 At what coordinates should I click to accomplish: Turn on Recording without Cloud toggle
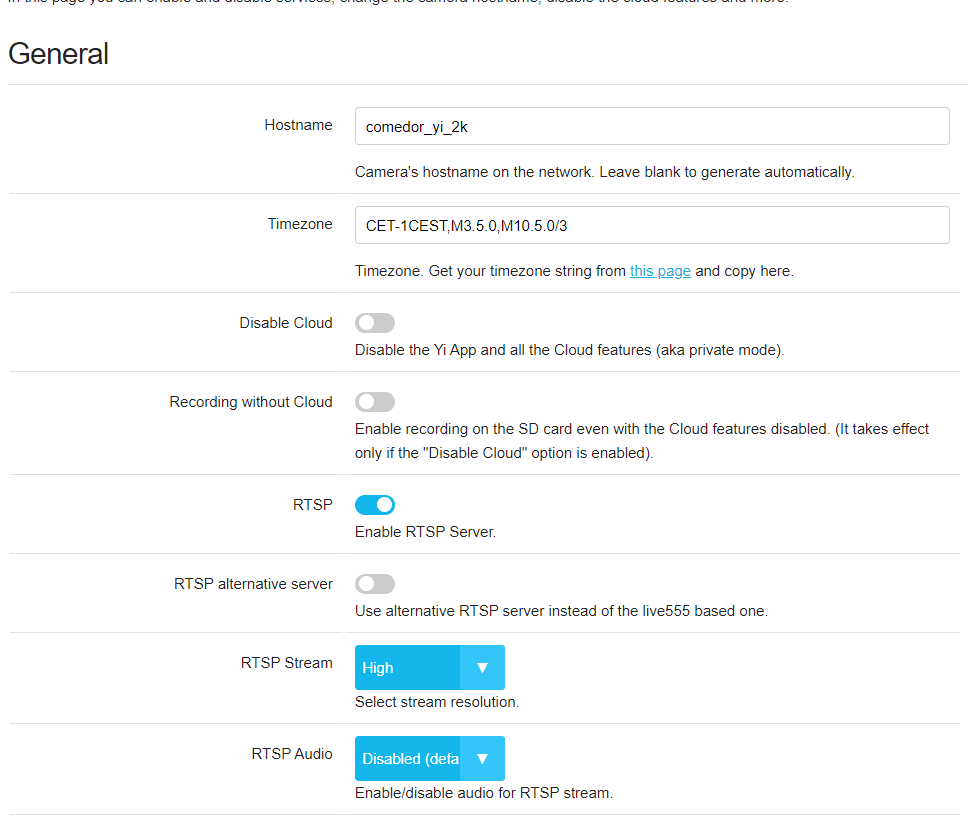click(x=375, y=402)
